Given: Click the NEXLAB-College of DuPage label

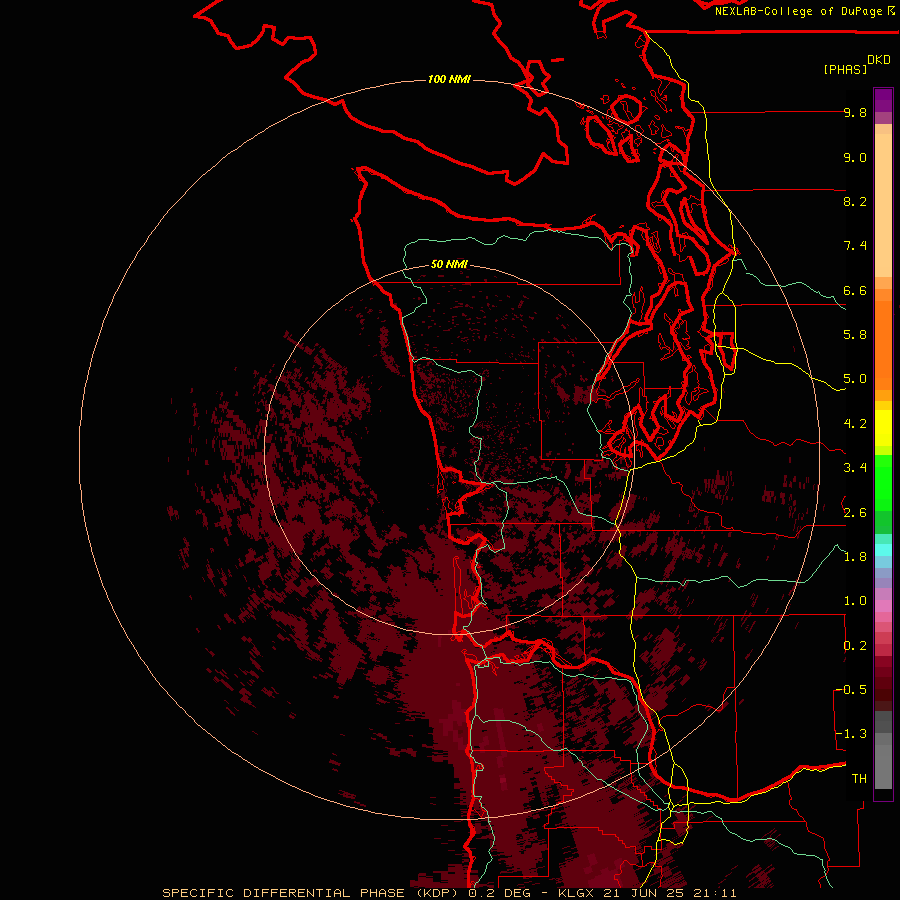Looking at the screenshot, I should pos(800,11).
